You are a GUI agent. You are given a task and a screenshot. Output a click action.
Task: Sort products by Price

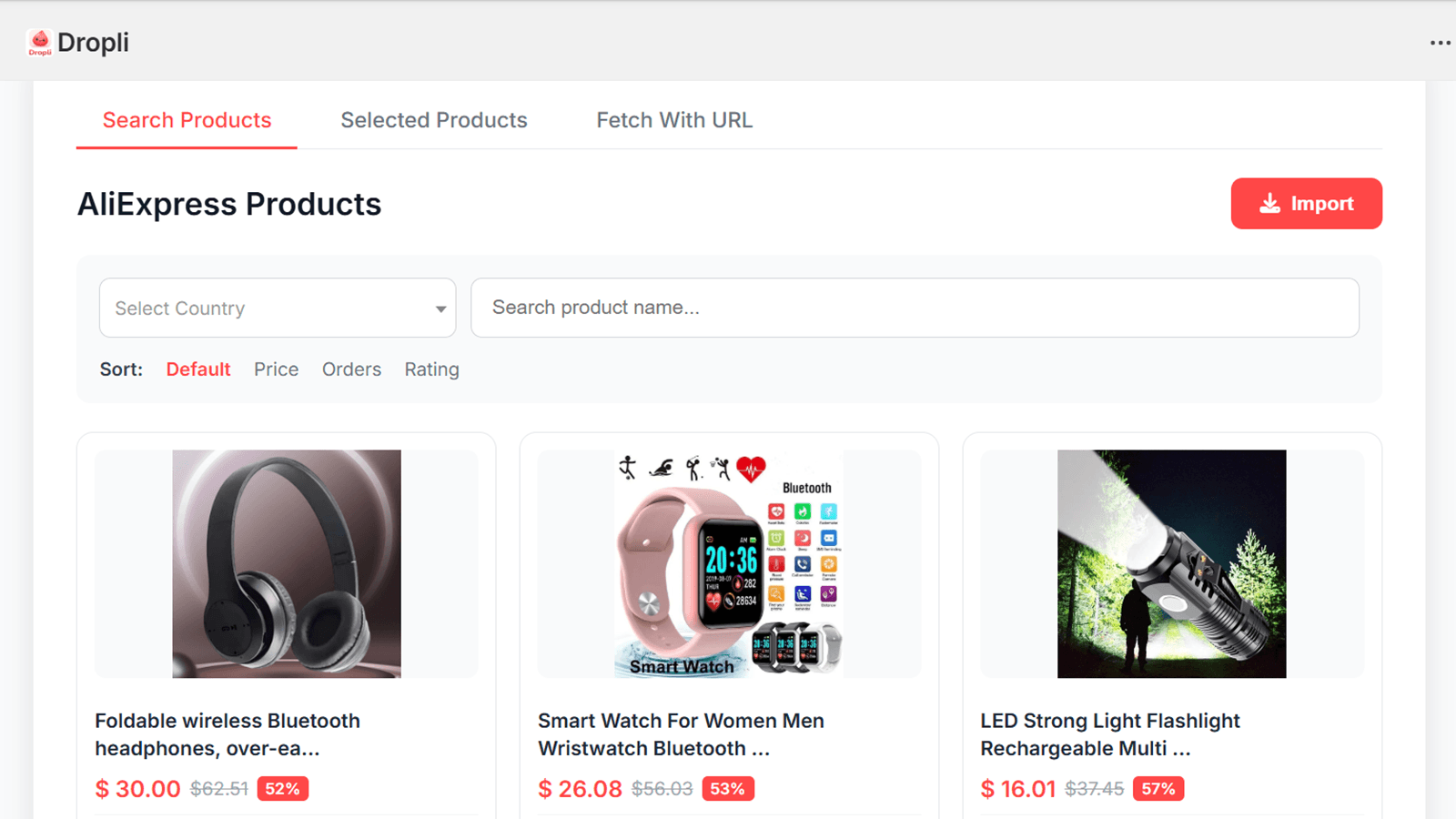(276, 369)
